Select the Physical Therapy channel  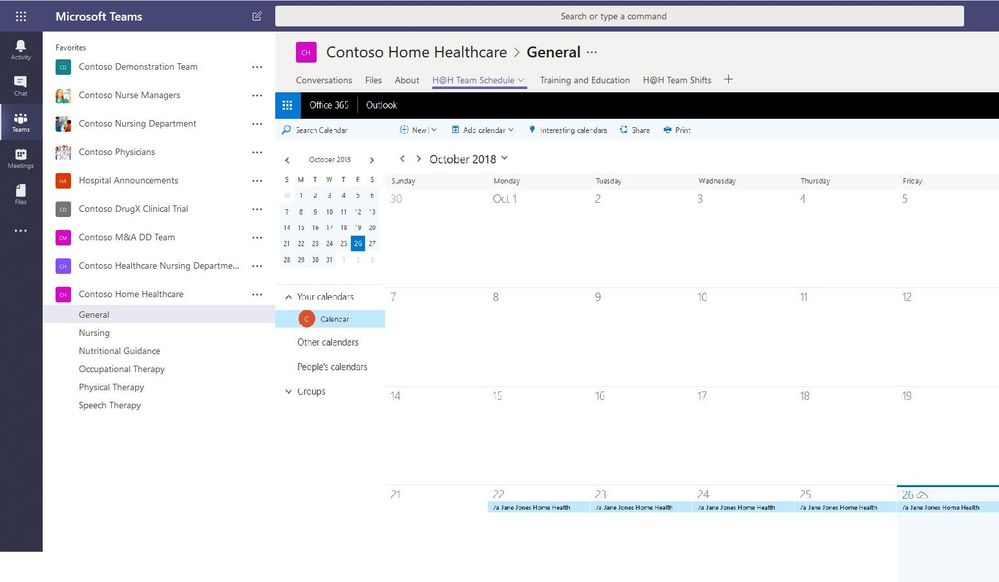(111, 388)
